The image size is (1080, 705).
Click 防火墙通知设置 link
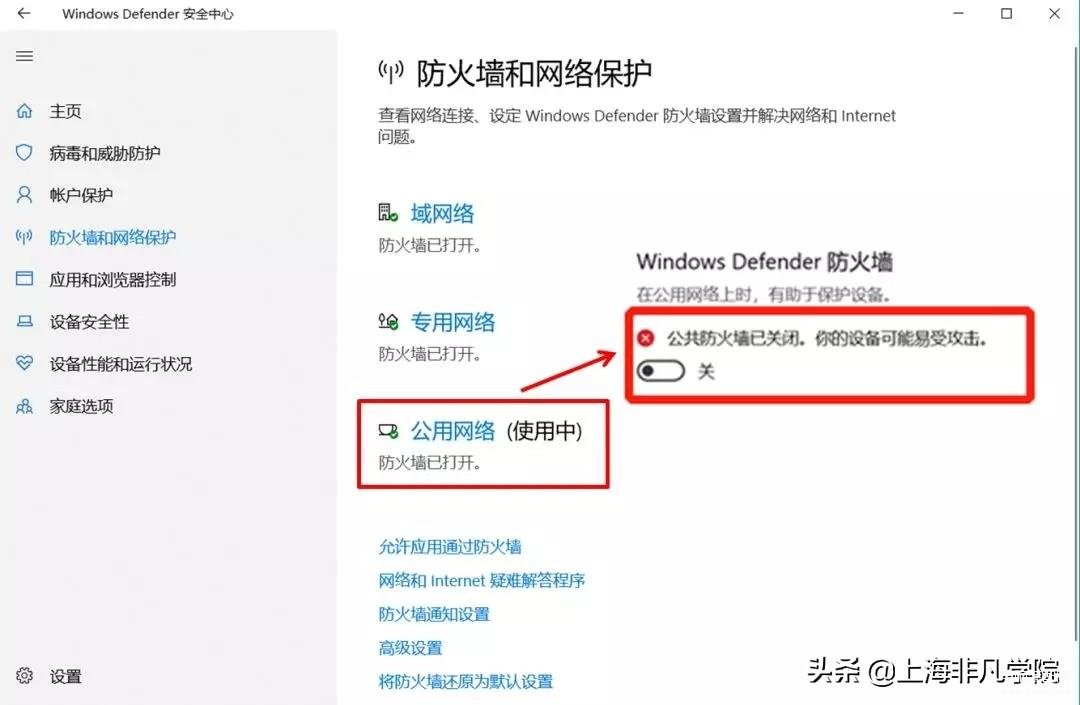(x=434, y=614)
